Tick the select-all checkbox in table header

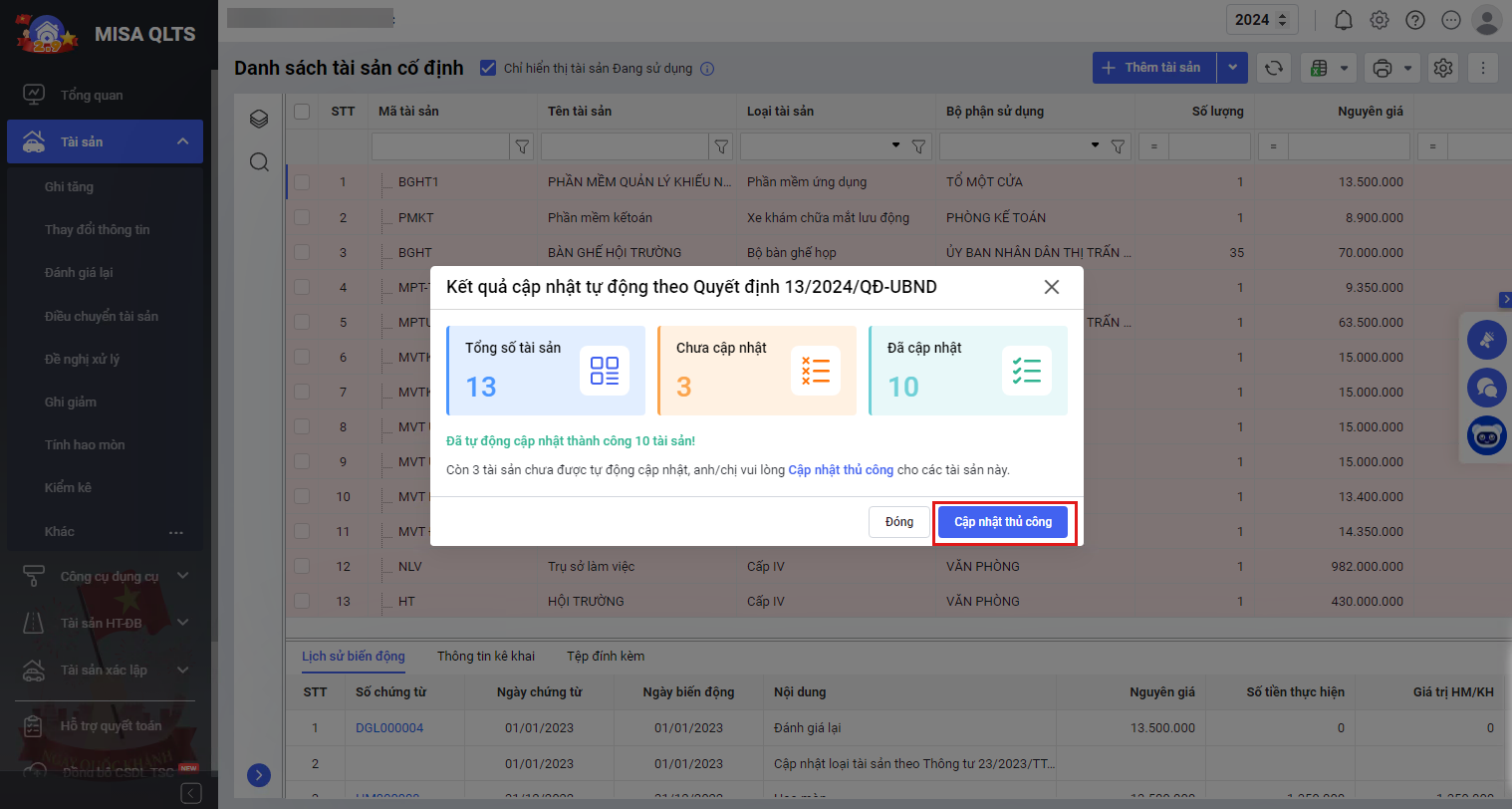click(x=302, y=112)
